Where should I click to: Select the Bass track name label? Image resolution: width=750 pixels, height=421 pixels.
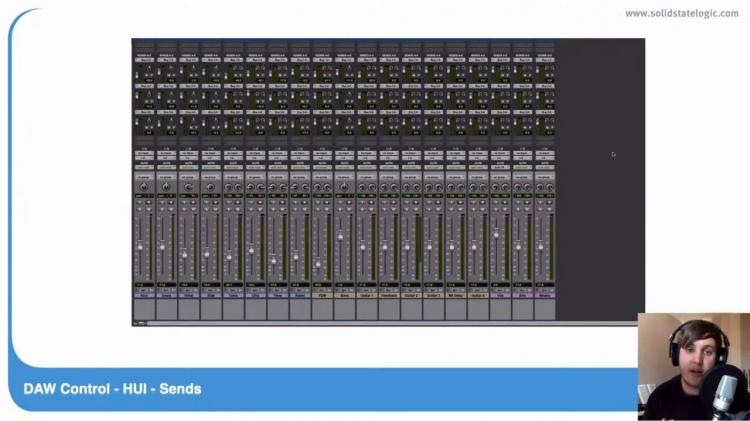[x=344, y=297]
